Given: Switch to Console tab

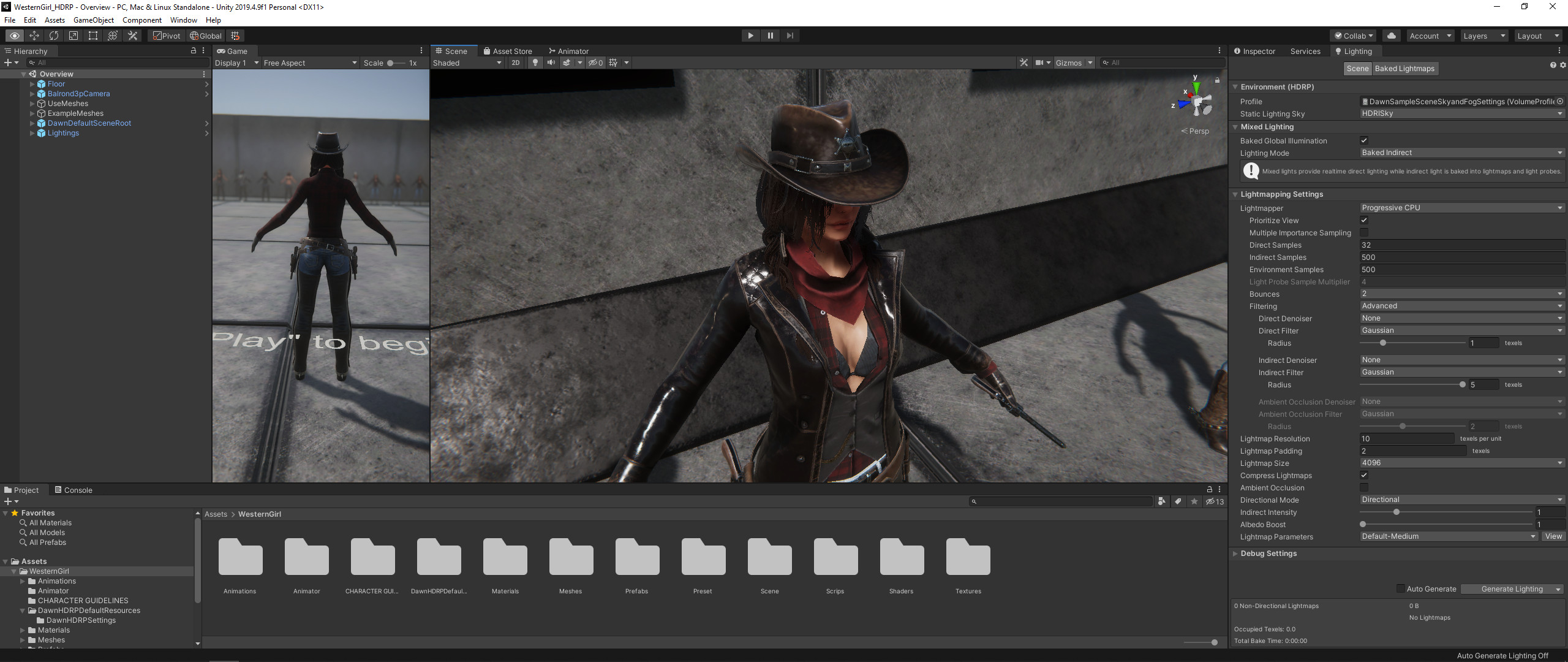Looking at the screenshot, I should 73,490.
